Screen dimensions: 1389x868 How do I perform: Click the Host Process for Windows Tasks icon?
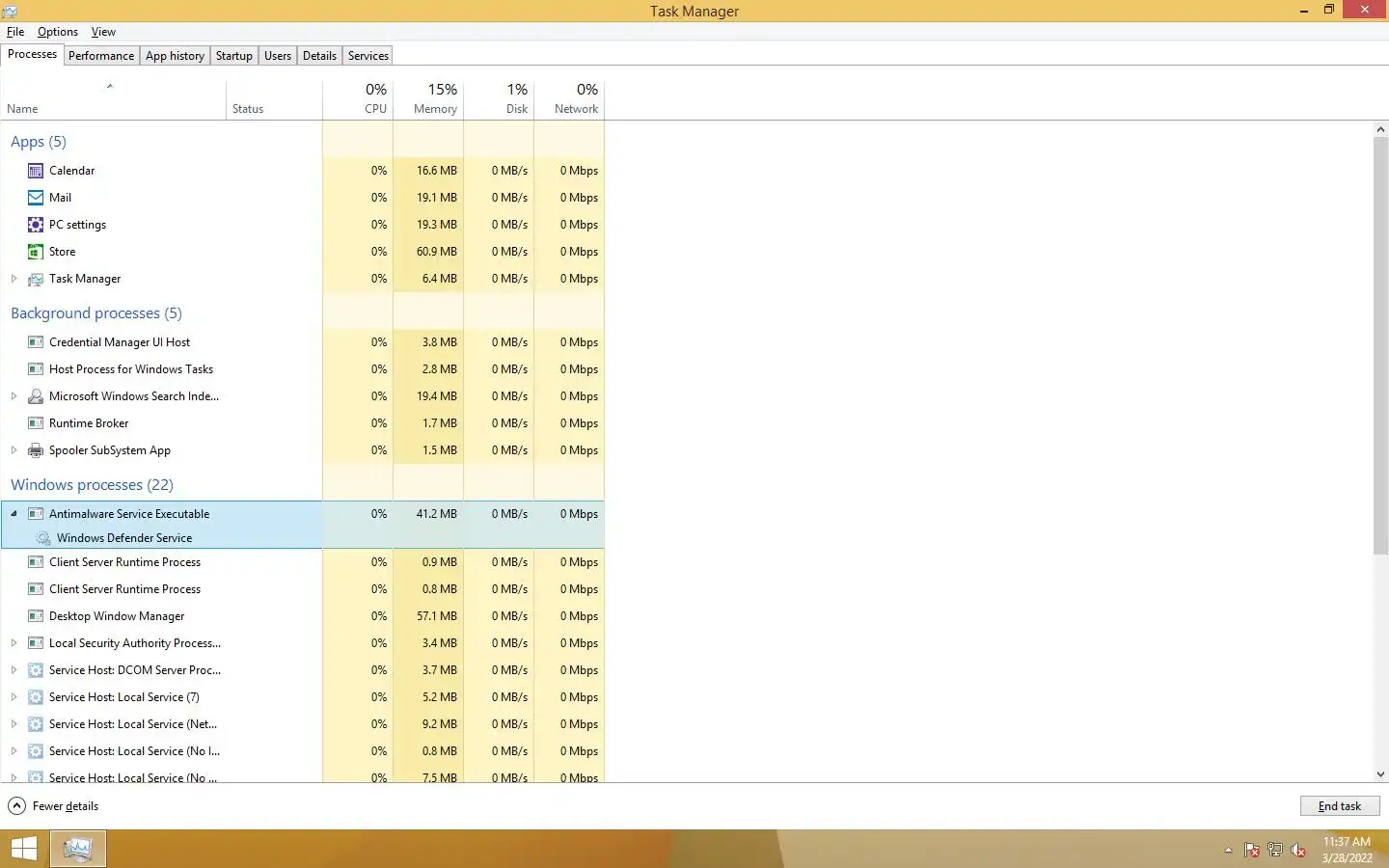click(x=36, y=369)
